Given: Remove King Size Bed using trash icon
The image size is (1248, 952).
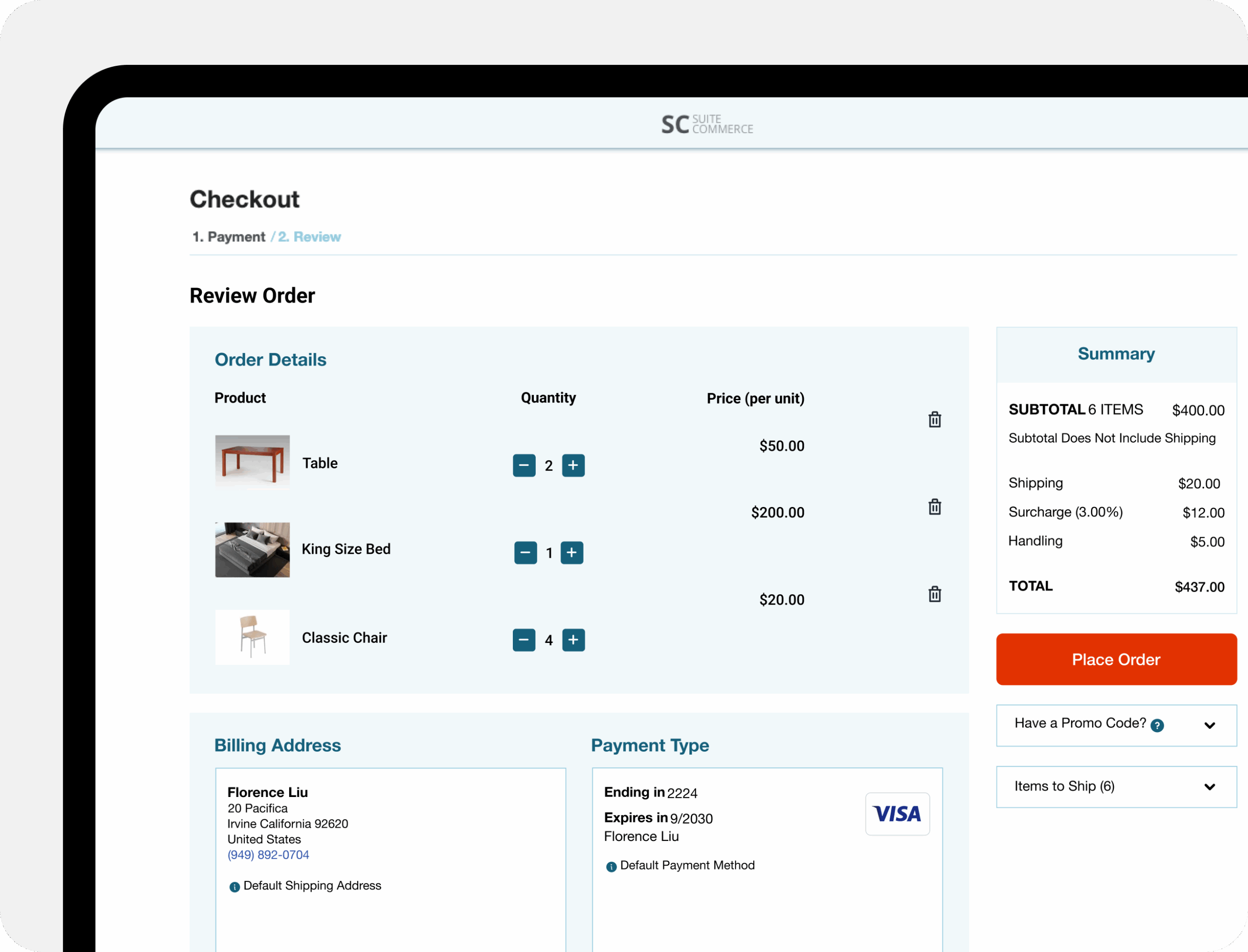Looking at the screenshot, I should tap(935, 506).
